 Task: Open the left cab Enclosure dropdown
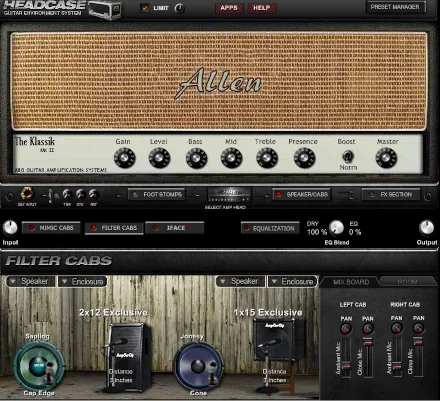click(x=83, y=282)
